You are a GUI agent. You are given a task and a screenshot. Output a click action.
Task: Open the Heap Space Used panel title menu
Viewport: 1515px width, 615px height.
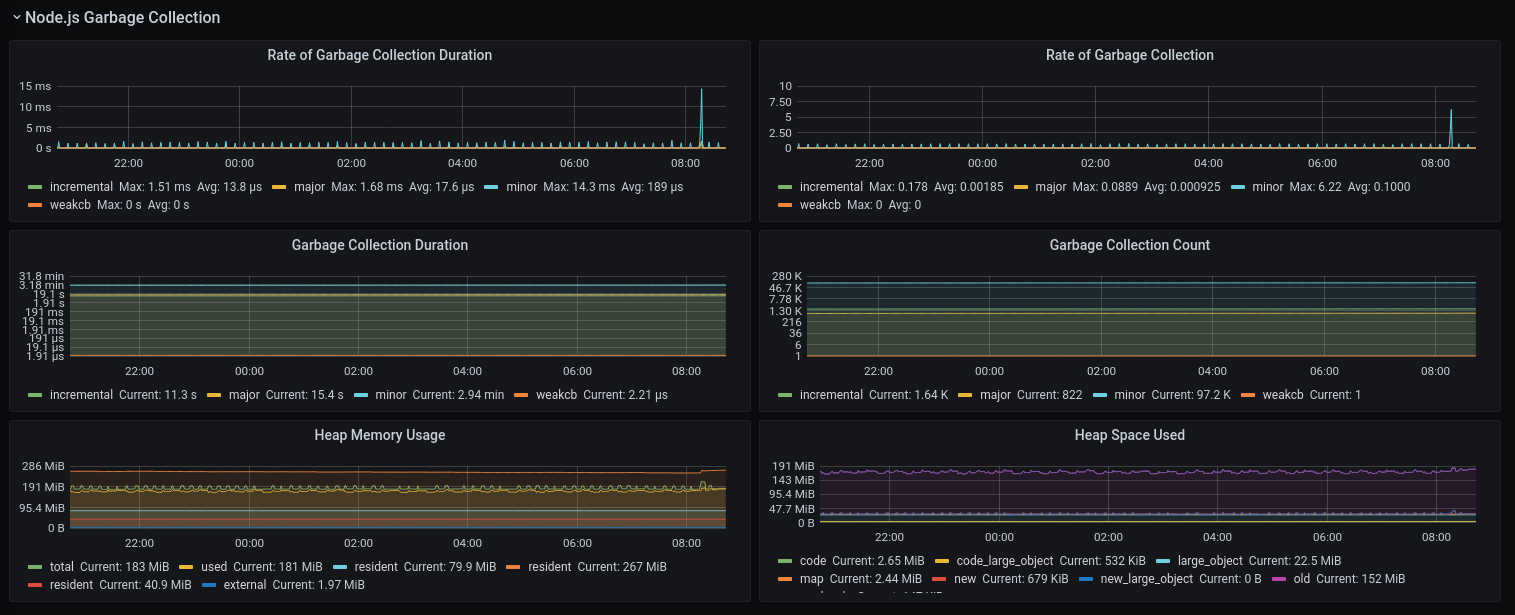[1129, 435]
